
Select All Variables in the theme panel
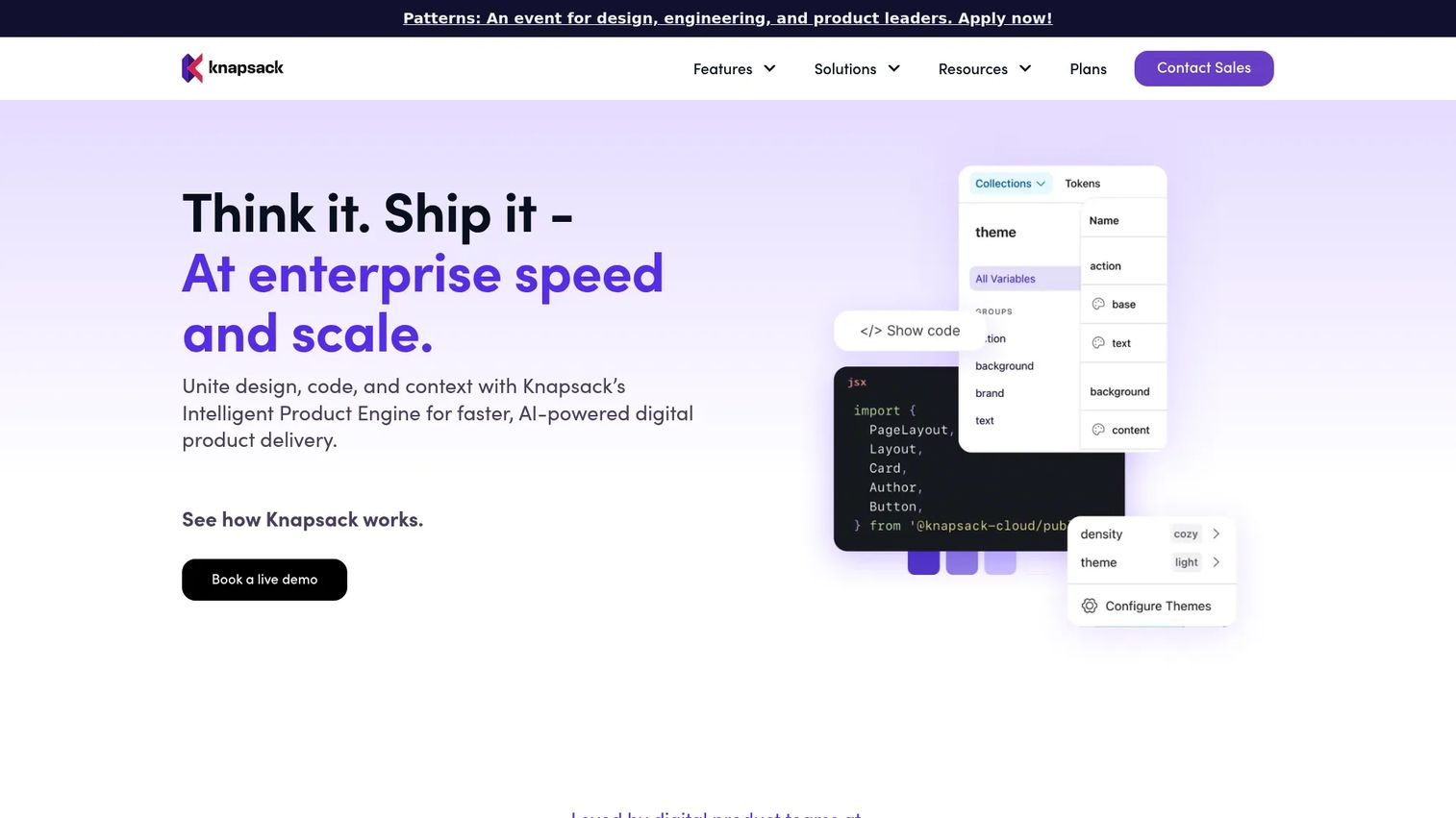click(x=1024, y=279)
